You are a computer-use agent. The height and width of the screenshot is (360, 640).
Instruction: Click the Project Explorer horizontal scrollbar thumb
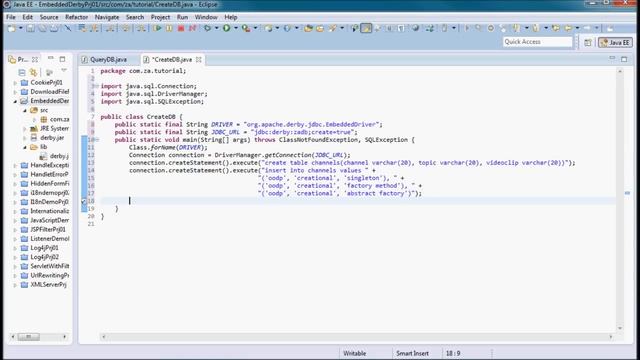[28, 337]
